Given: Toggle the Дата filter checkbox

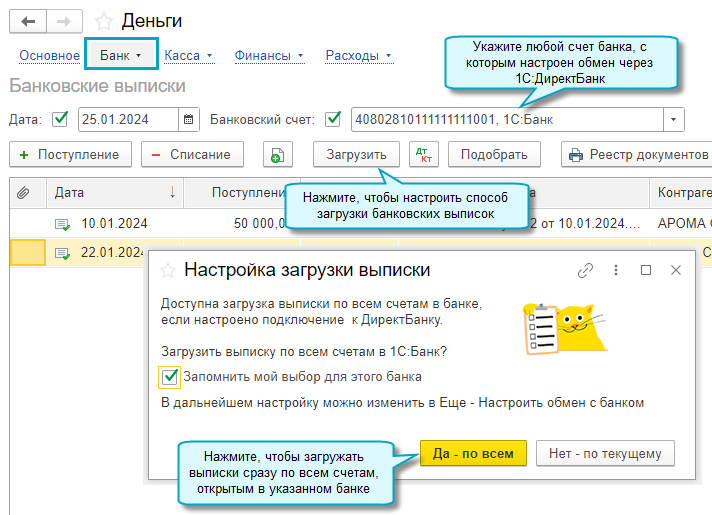Looking at the screenshot, I should [60, 119].
